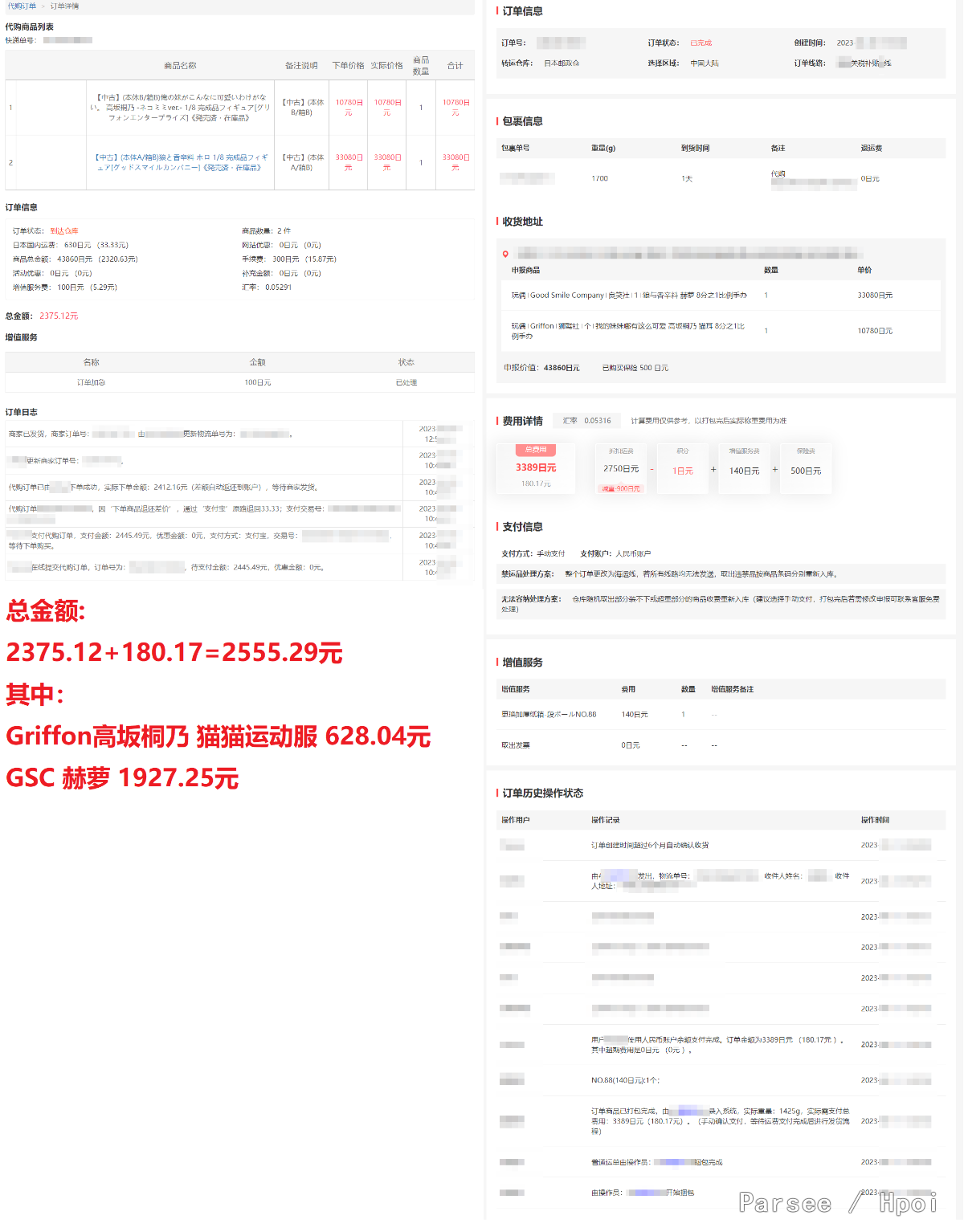The image size is (964, 1232).
Task: Click the 订单详情 breadcrumb item
Action: coord(64,6)
